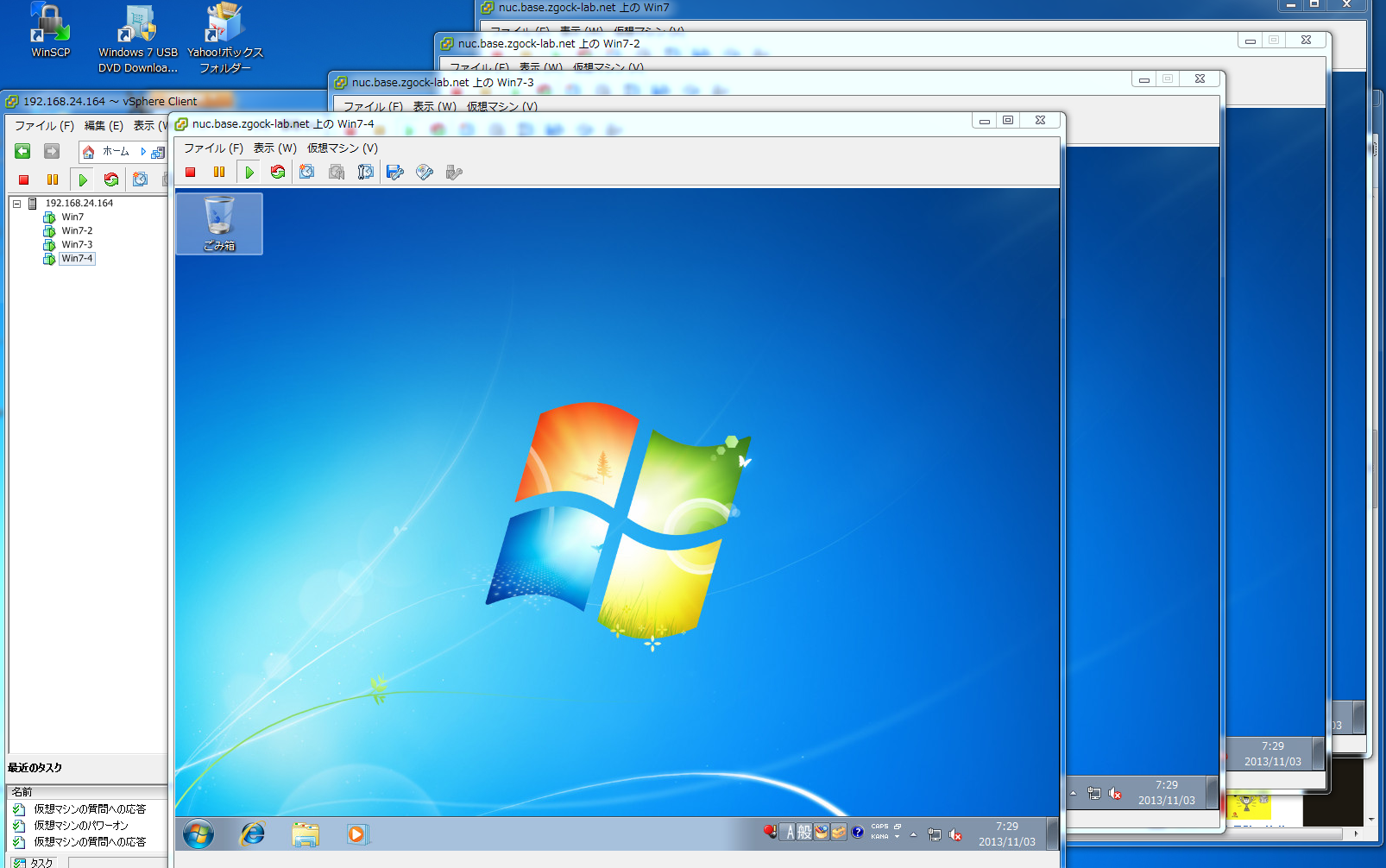This screenshot has width=1386, height=868.
Task: Open ファイル (F) menu in the Win7-3 console window
Action: 374,107
